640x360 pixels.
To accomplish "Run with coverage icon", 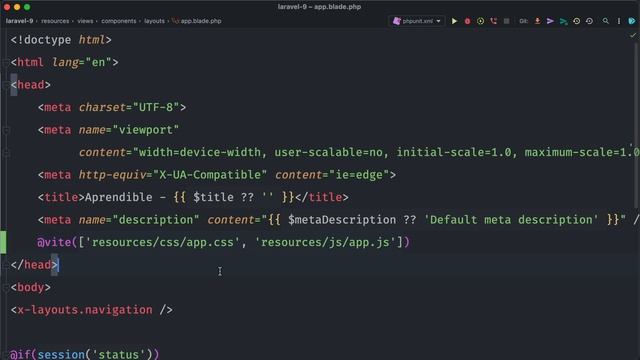I will tap(480, 21).
